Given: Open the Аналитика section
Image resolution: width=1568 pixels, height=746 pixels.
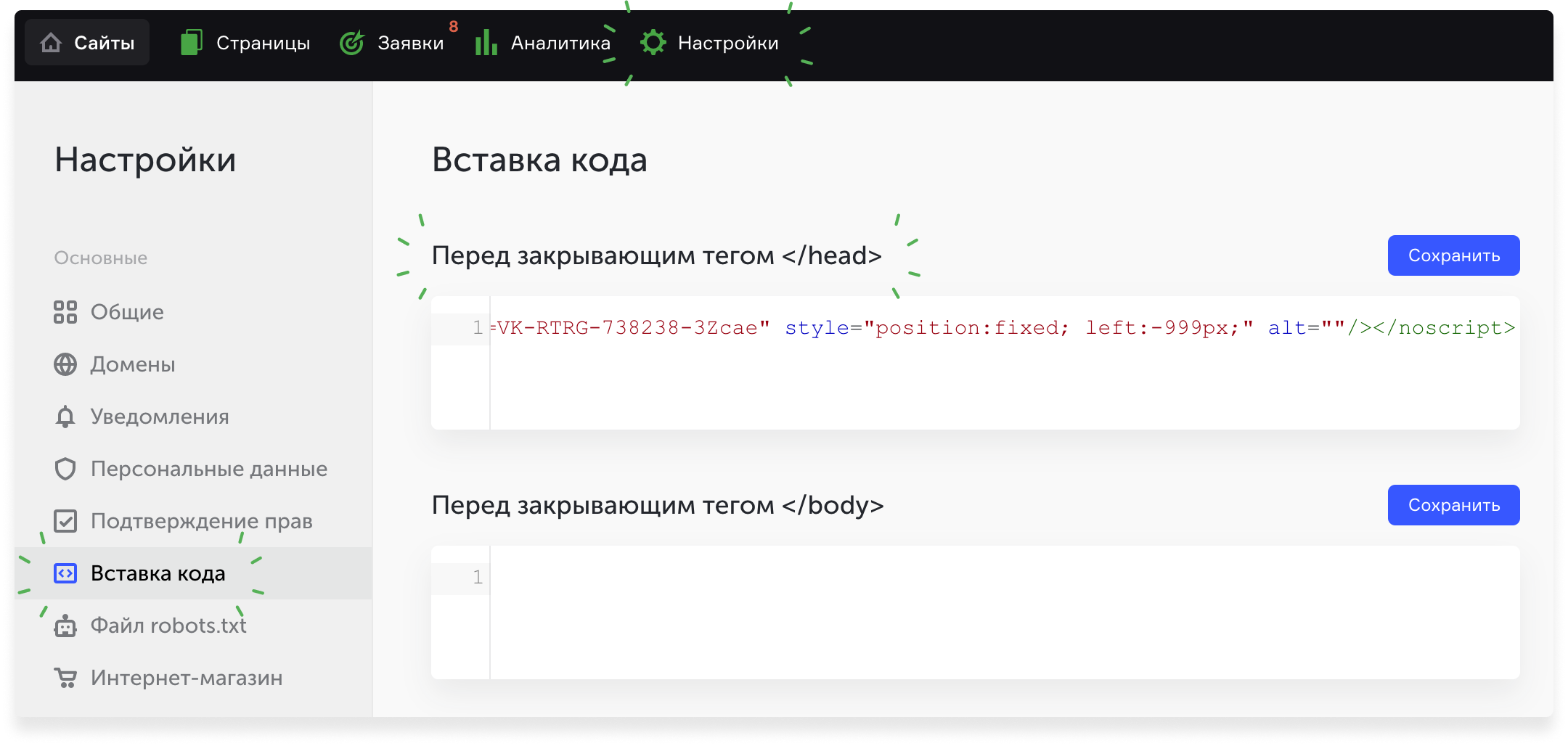Looking at the screenshot, I should (543, 43).
